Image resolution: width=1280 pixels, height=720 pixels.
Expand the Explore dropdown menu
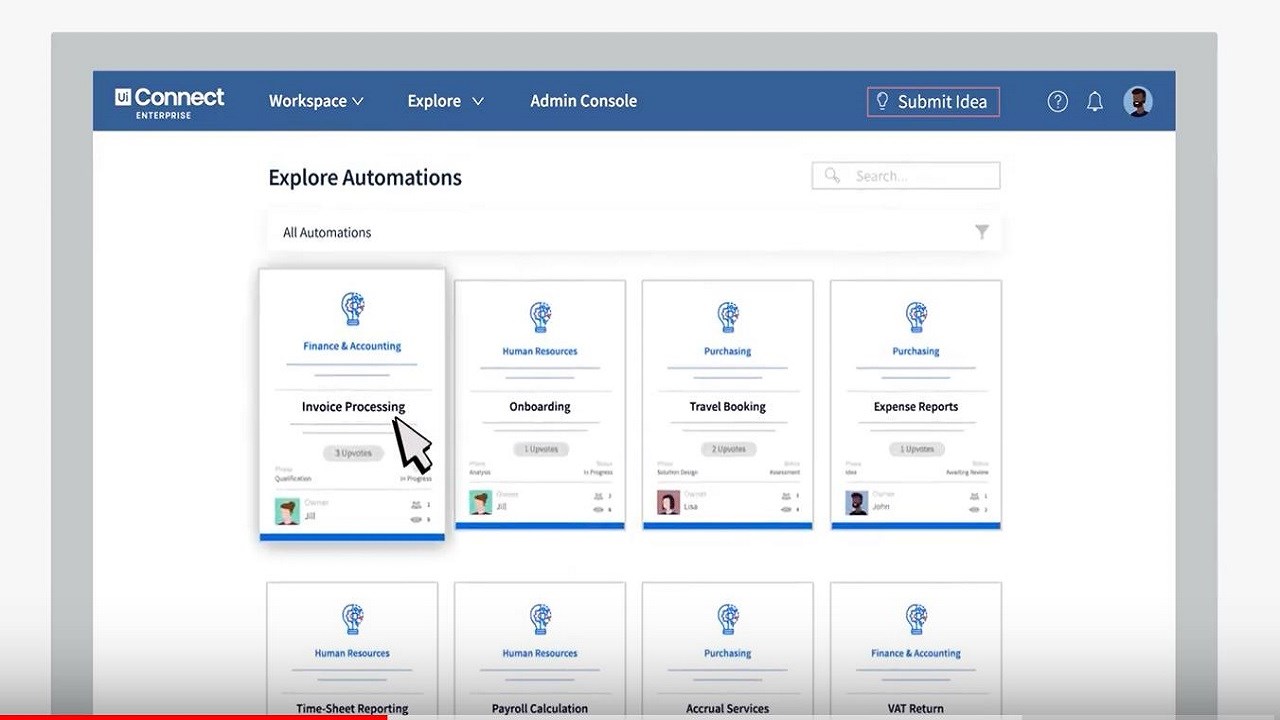pos(446,101)
